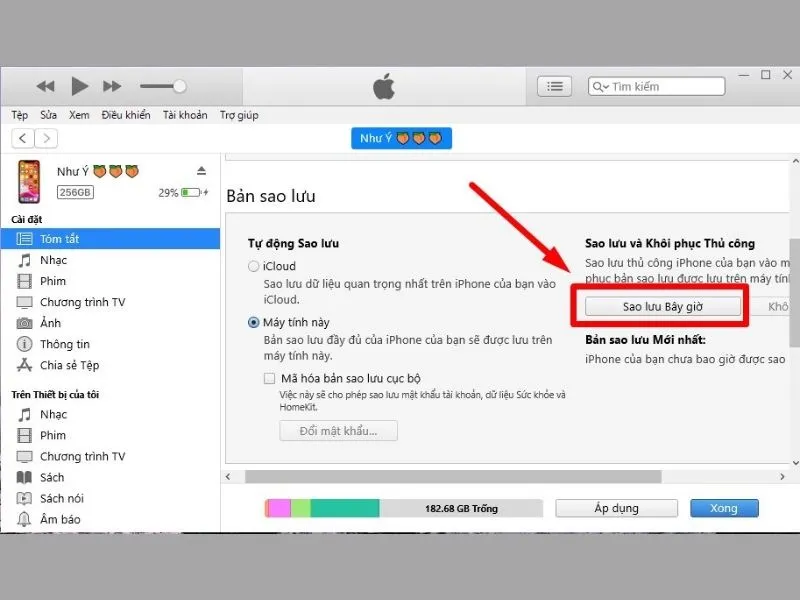800x600 pixels.
Task: Click the horizontal scrollbar thumb
Action: (453, 477)
